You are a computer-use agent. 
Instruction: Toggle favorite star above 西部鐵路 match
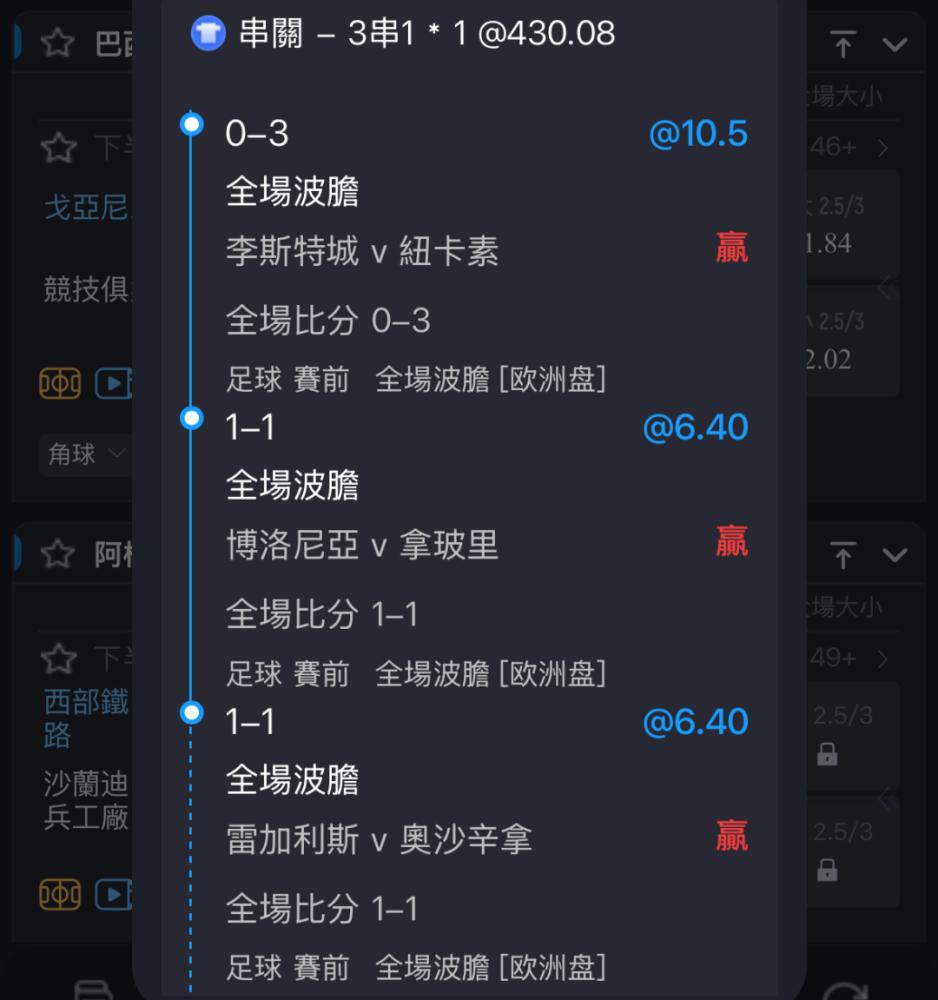58,658
